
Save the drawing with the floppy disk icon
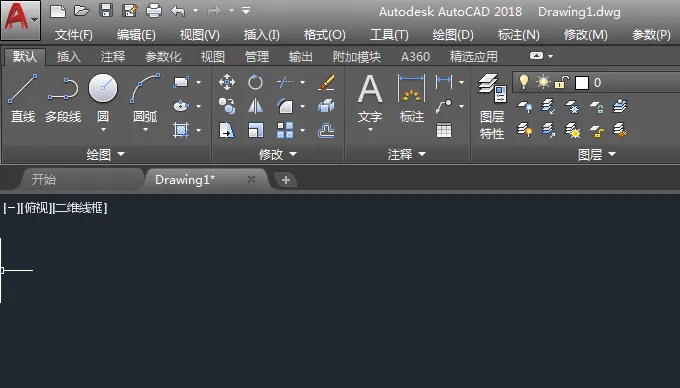106,10
